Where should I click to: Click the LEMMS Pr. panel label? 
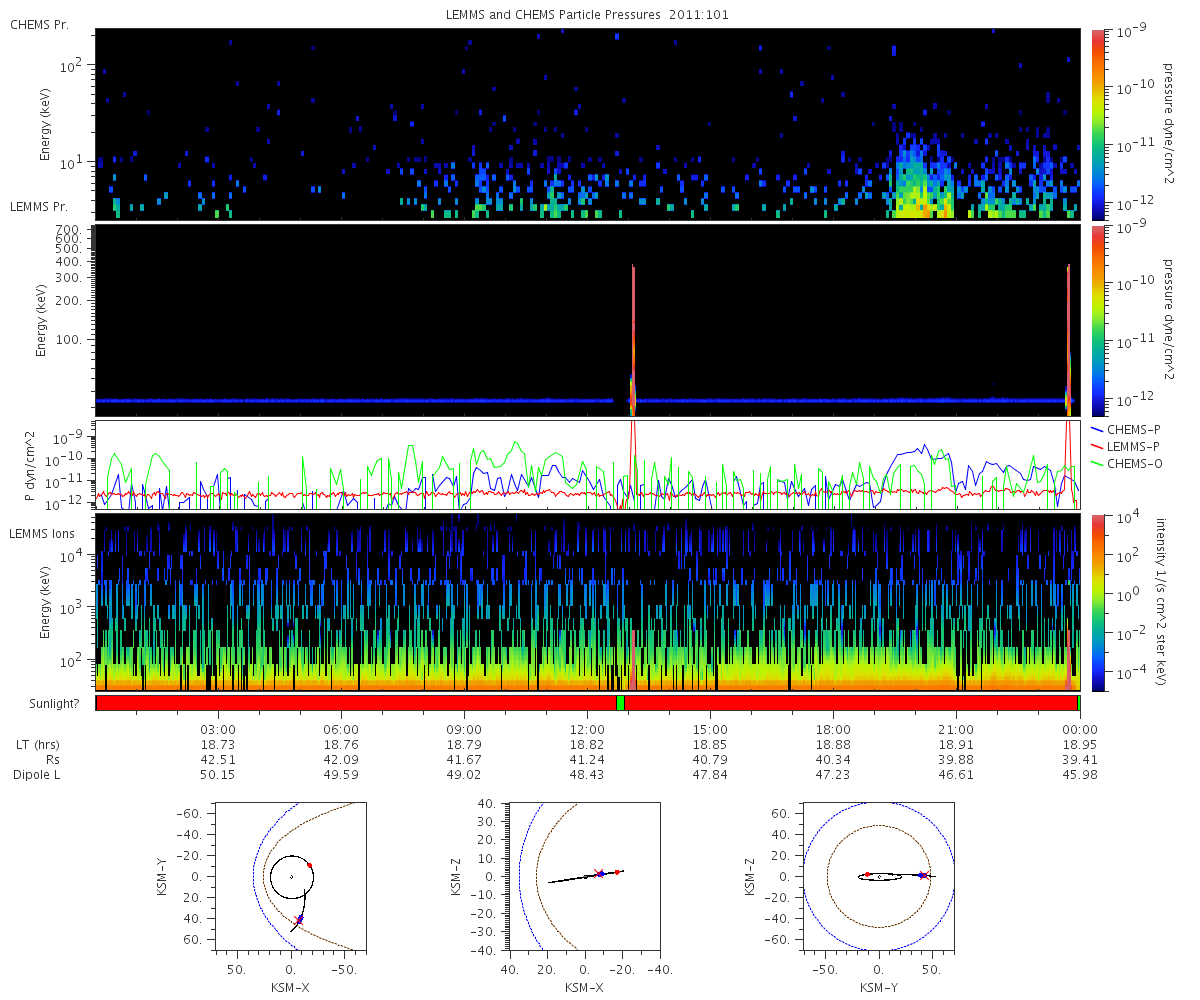(x=39, y=207)
